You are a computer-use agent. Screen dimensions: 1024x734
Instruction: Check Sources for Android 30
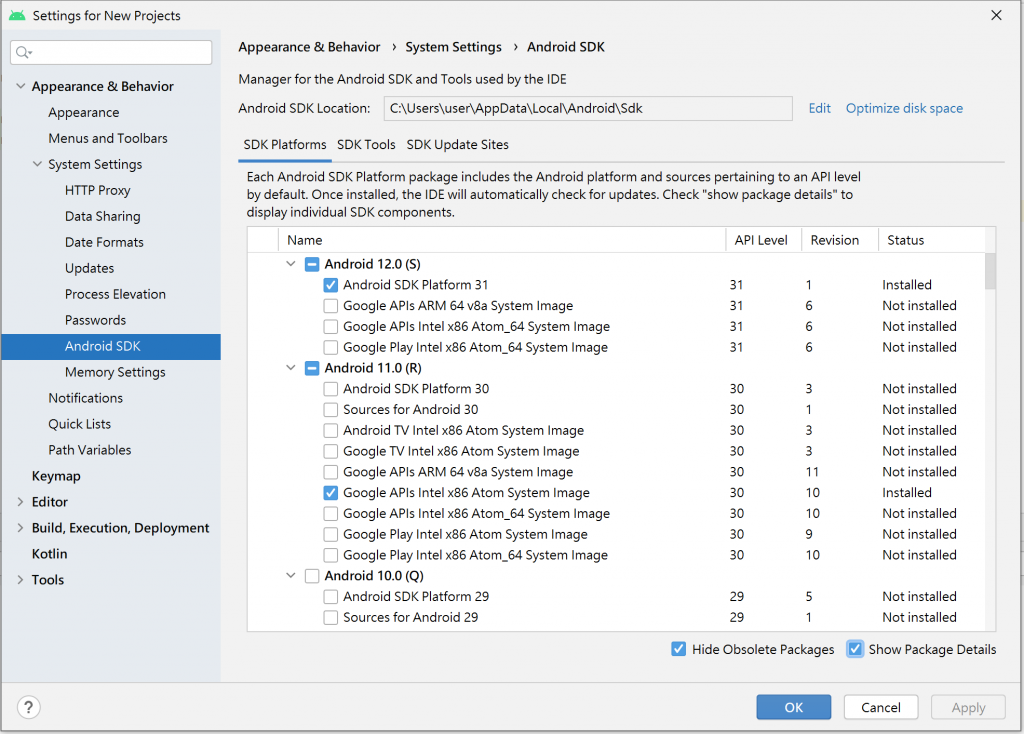[x=331, y=410]
